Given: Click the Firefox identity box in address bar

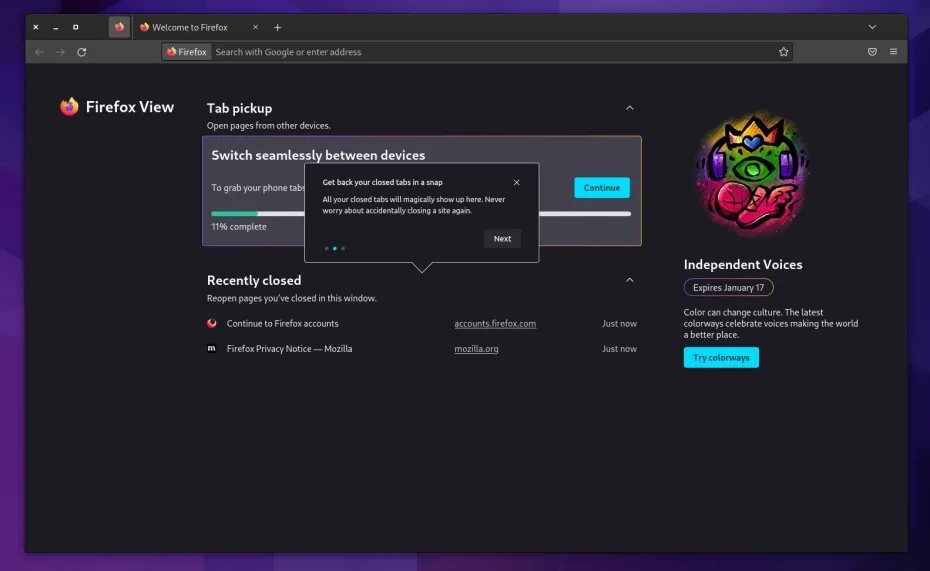Looking at the screenshot, I should (187, 52).
